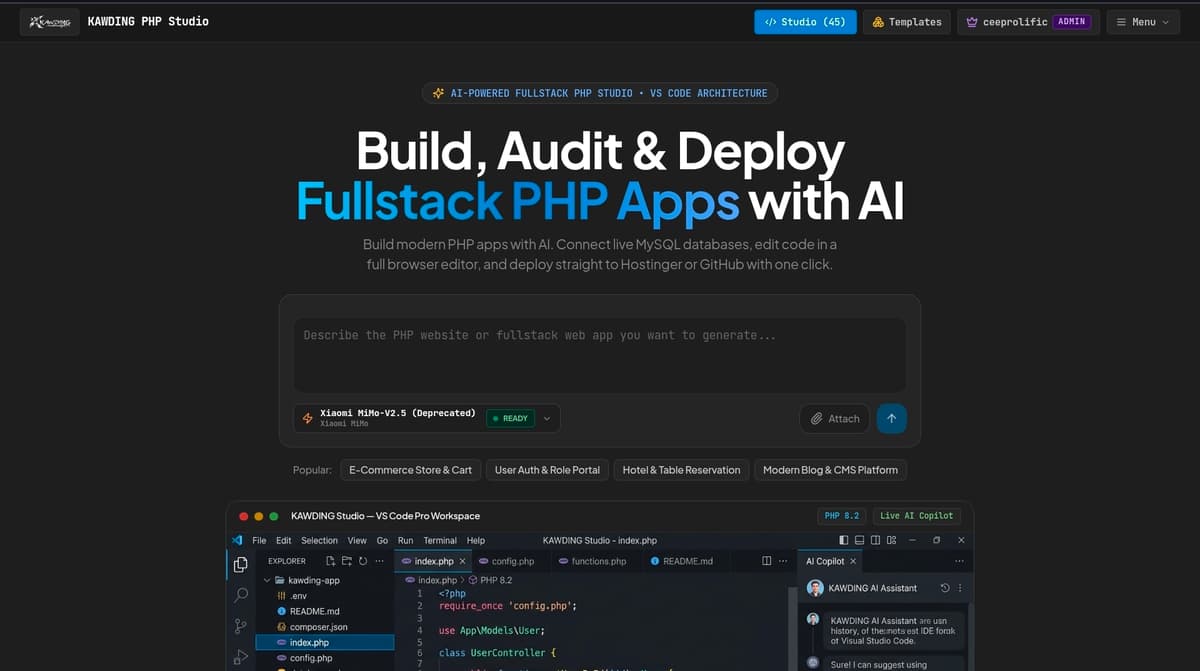Open the Run menu
The image size is (1200, 671).
(x=405, y=540)
